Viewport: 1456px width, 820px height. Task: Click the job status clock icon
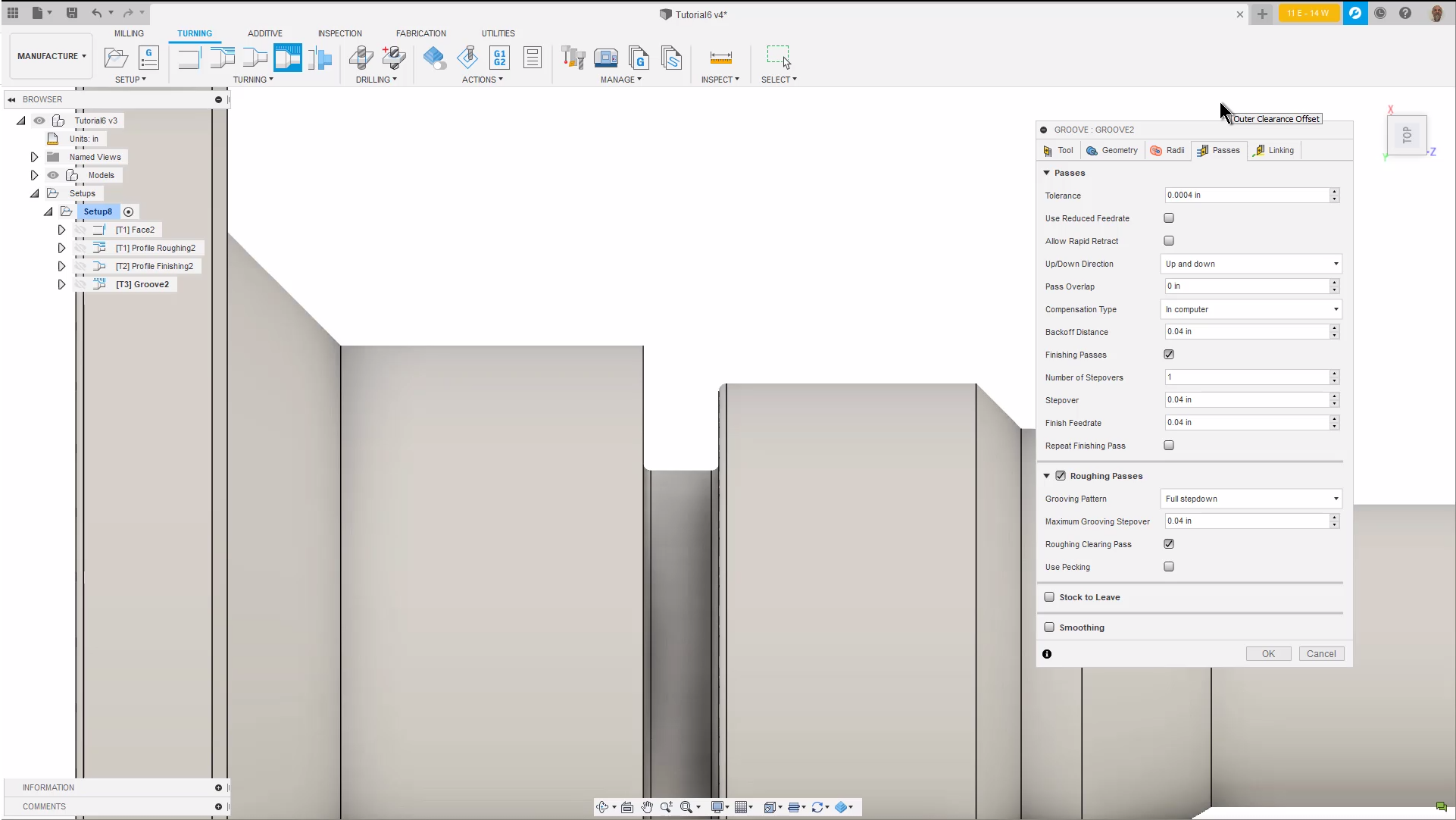[1380, 13]
